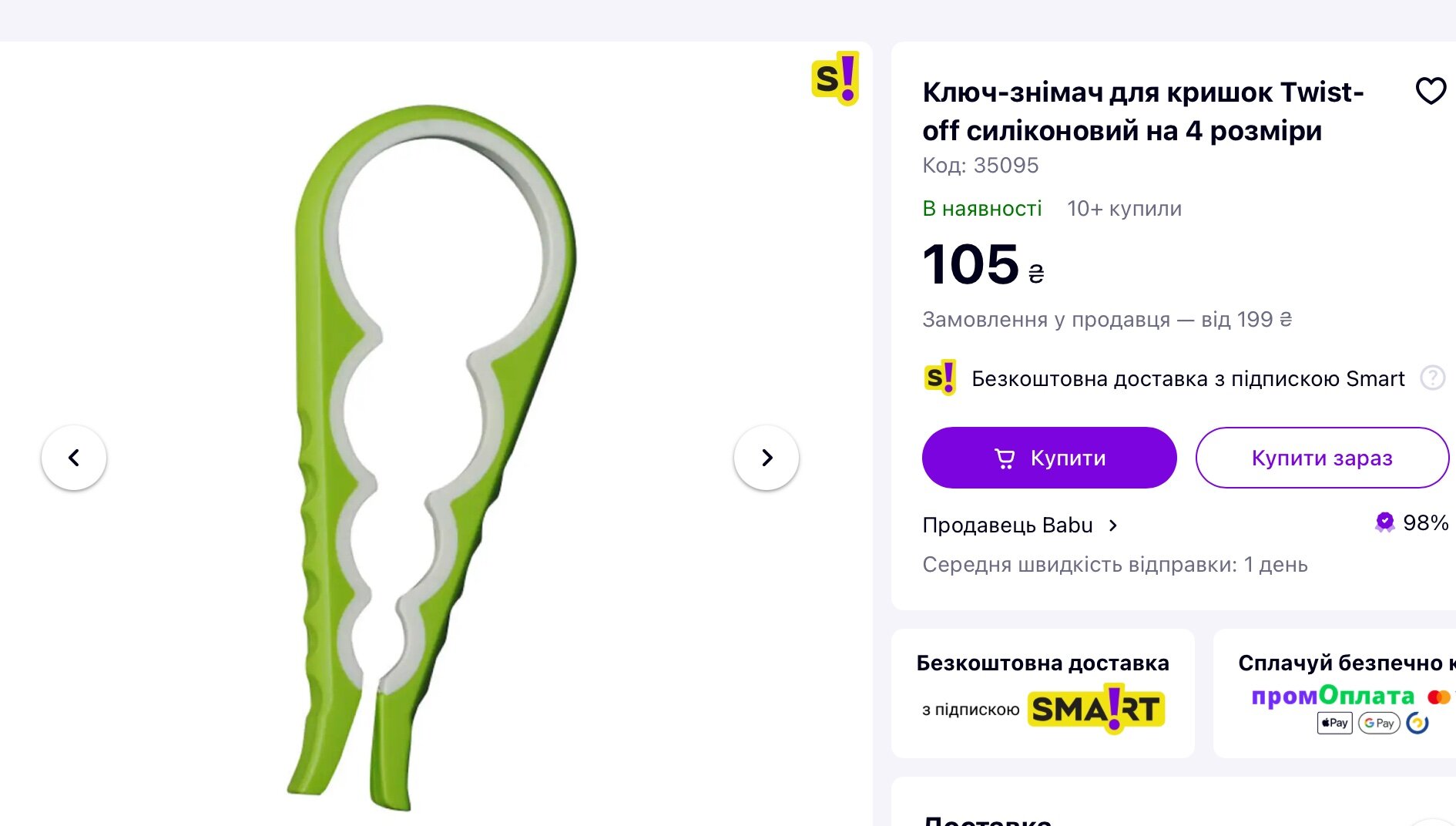Click the product title Ключ-знімач для кришок
This screenshot has height=826, width=1456.
(x=1143, y=111)
